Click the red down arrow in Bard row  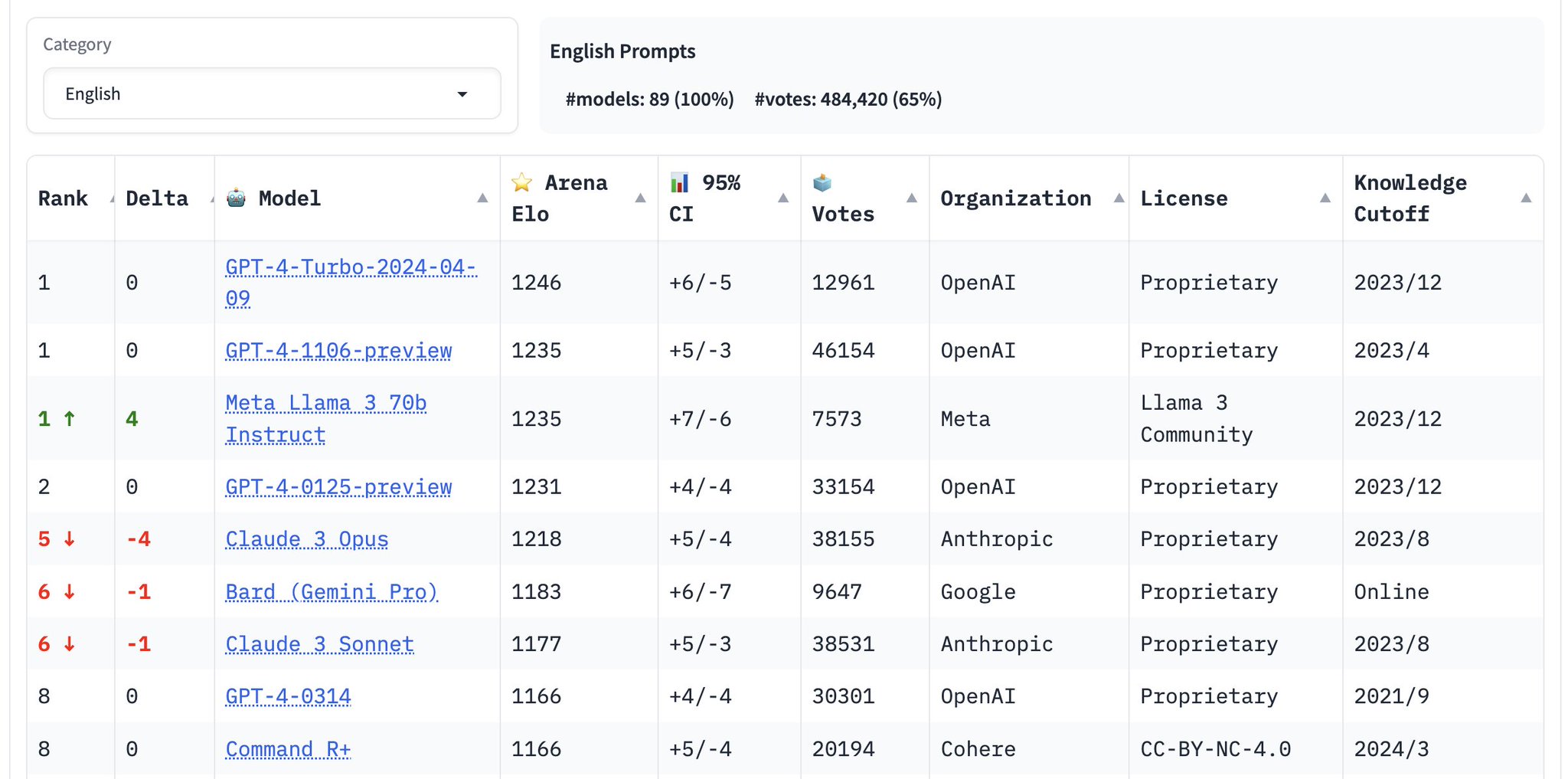(70, 592)
